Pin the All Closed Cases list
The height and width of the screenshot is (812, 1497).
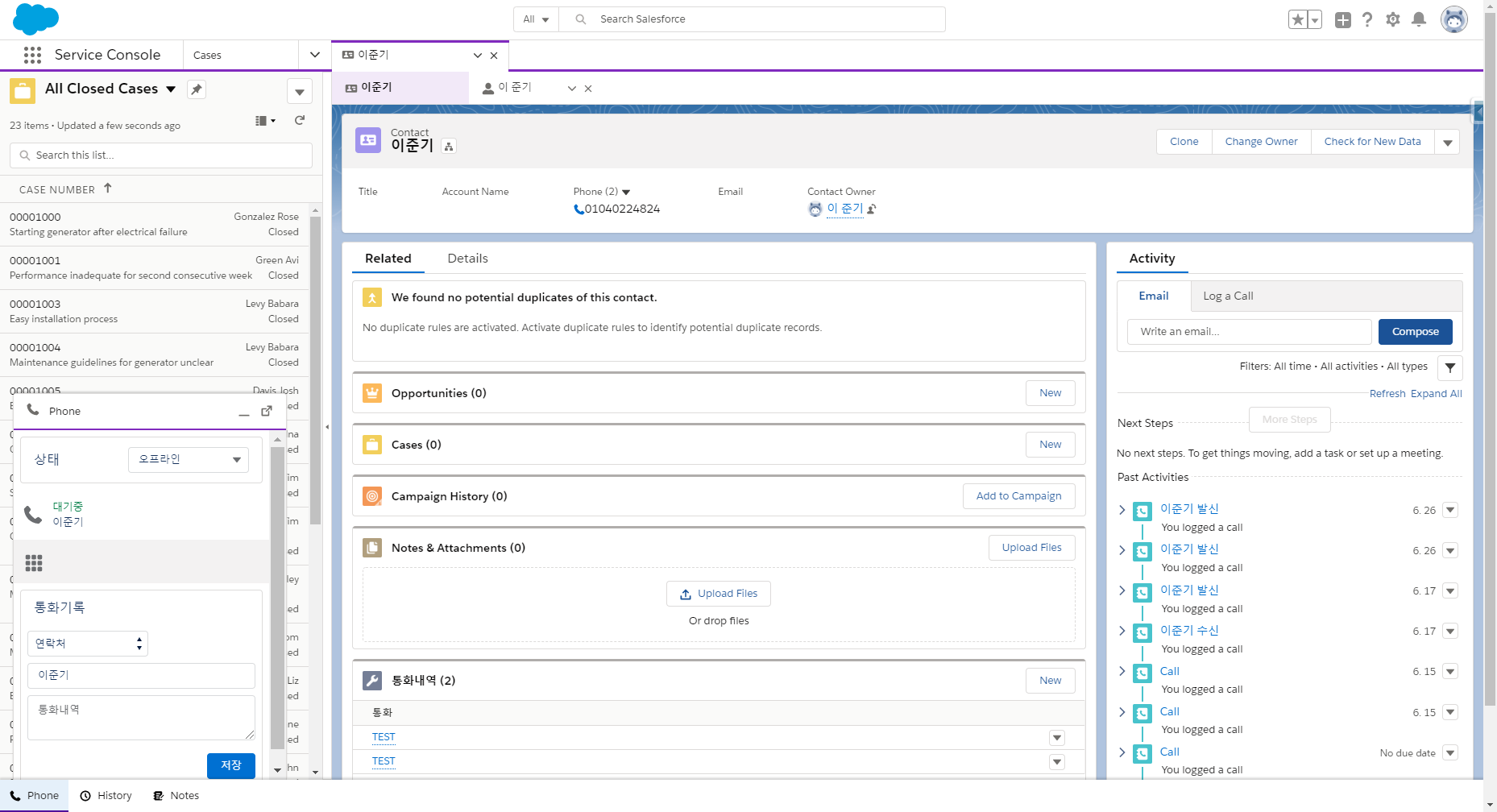(197, 89)
